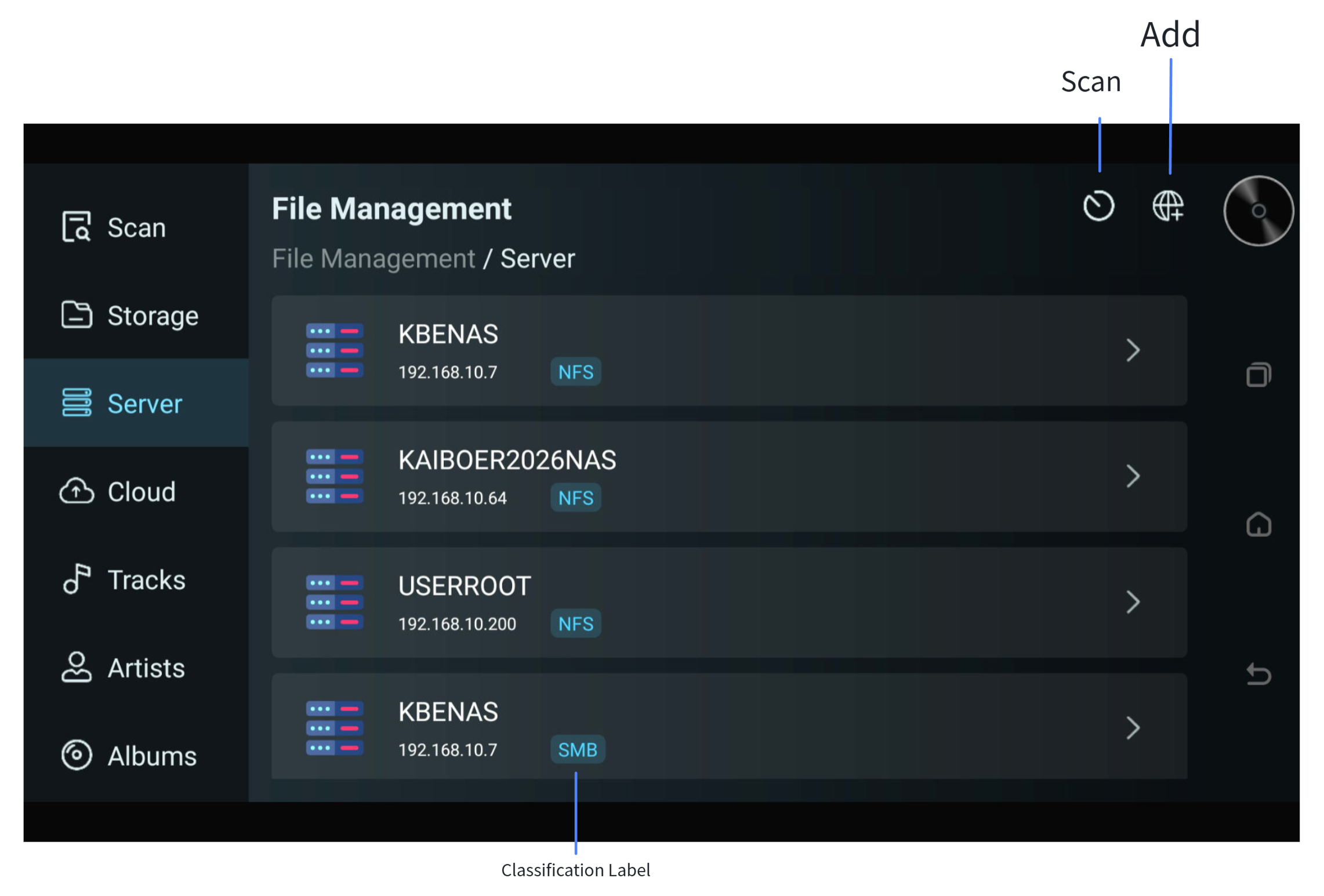Viewport: 1324px width, 896px height.
Task: Click IP address 192.168.10.200
Action: 457,624
